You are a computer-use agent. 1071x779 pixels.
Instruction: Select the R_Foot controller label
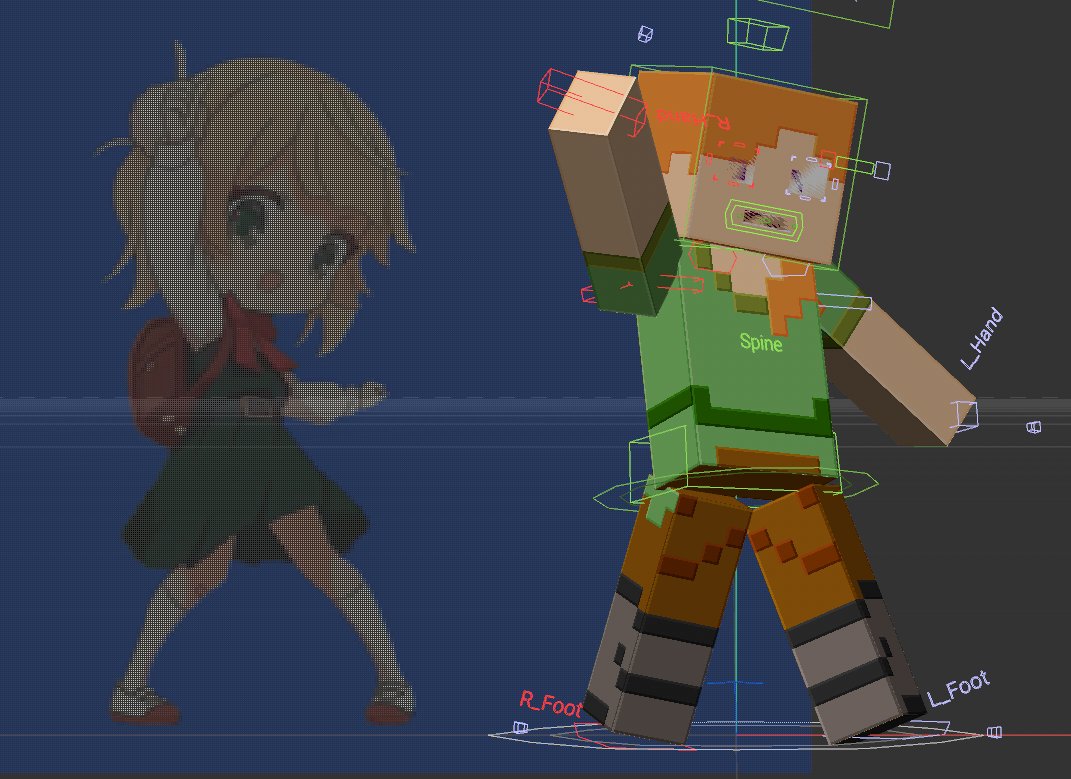tap(551, 704)
